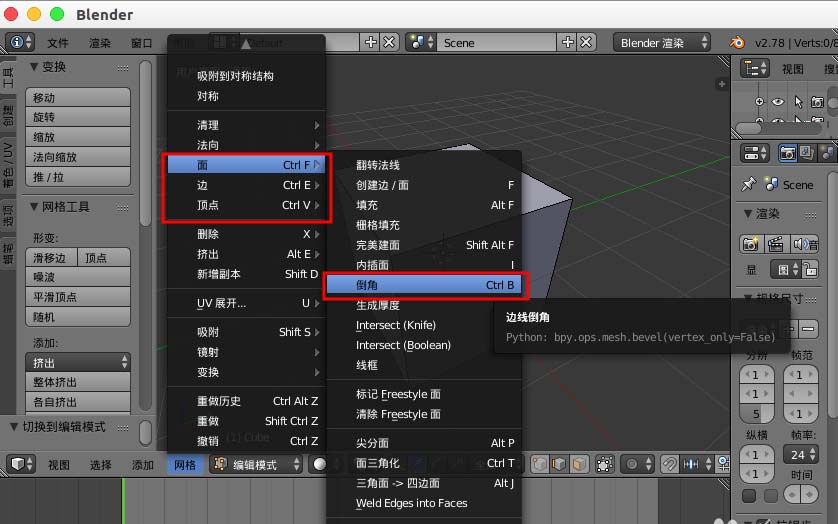Open the 边 Ctrl E submenu
The width and height of the screenshot is (838, 524).
tap(247, 185)
